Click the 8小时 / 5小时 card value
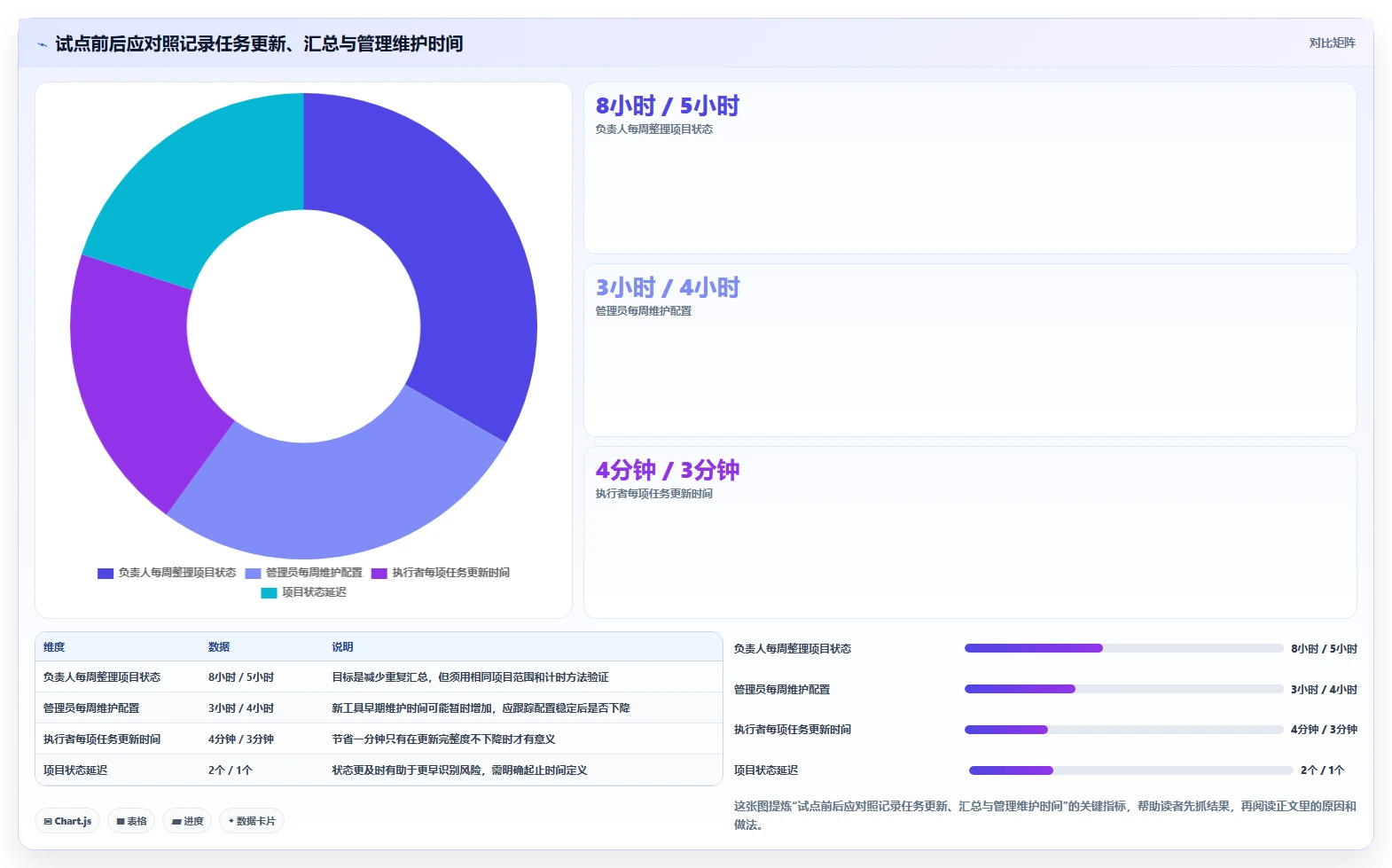1392x868 pixels. 667,106
